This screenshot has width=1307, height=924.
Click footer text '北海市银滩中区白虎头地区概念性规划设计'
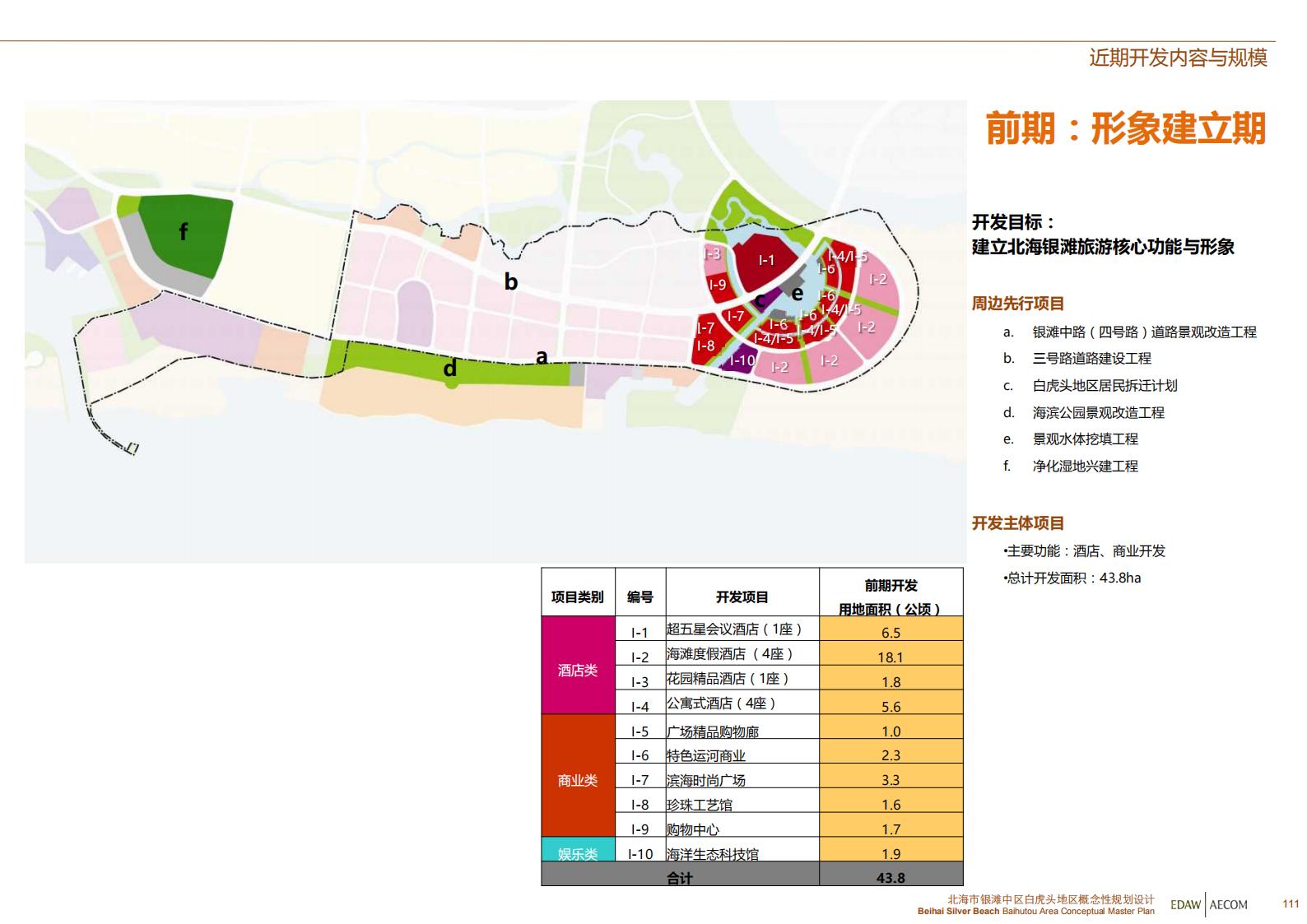1051,900
